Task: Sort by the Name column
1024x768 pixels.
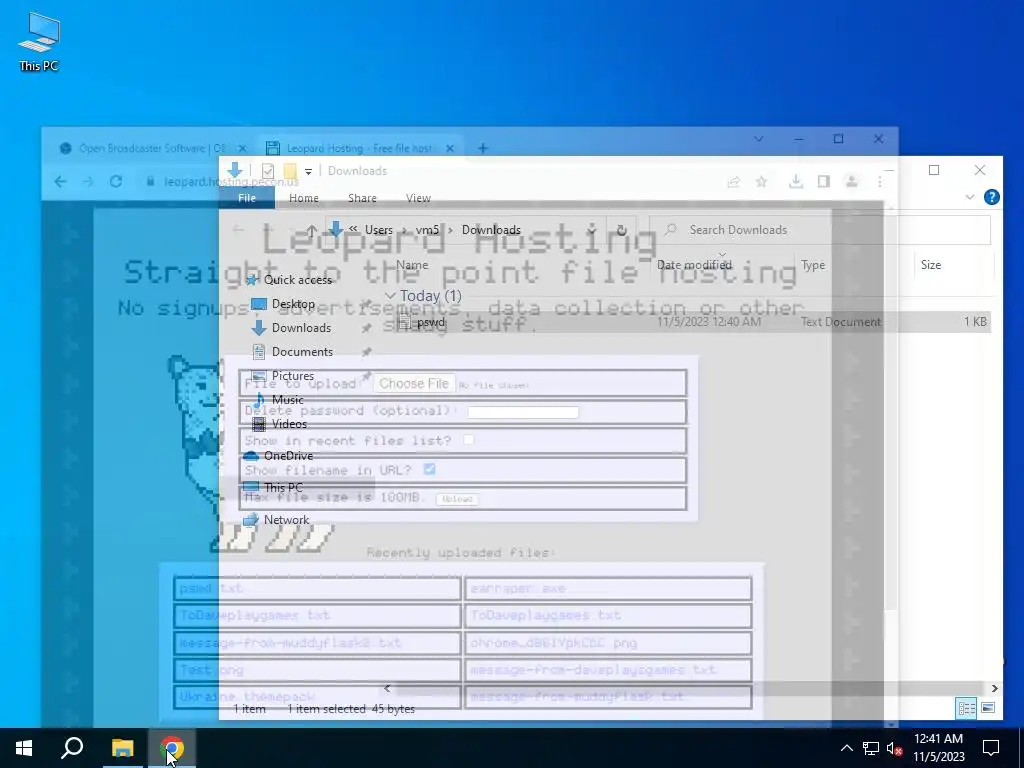Action: (412, 265)
